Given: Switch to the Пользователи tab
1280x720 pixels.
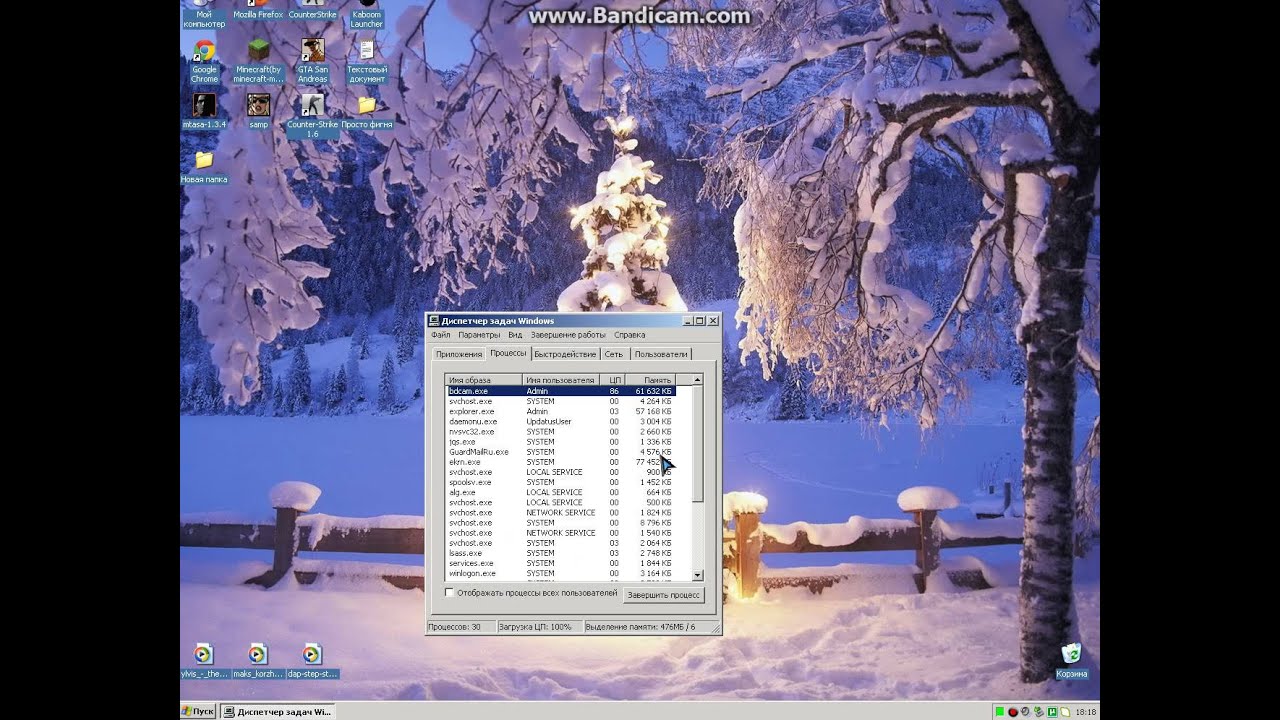Looking at the screenshot, I should click(661, 354).
